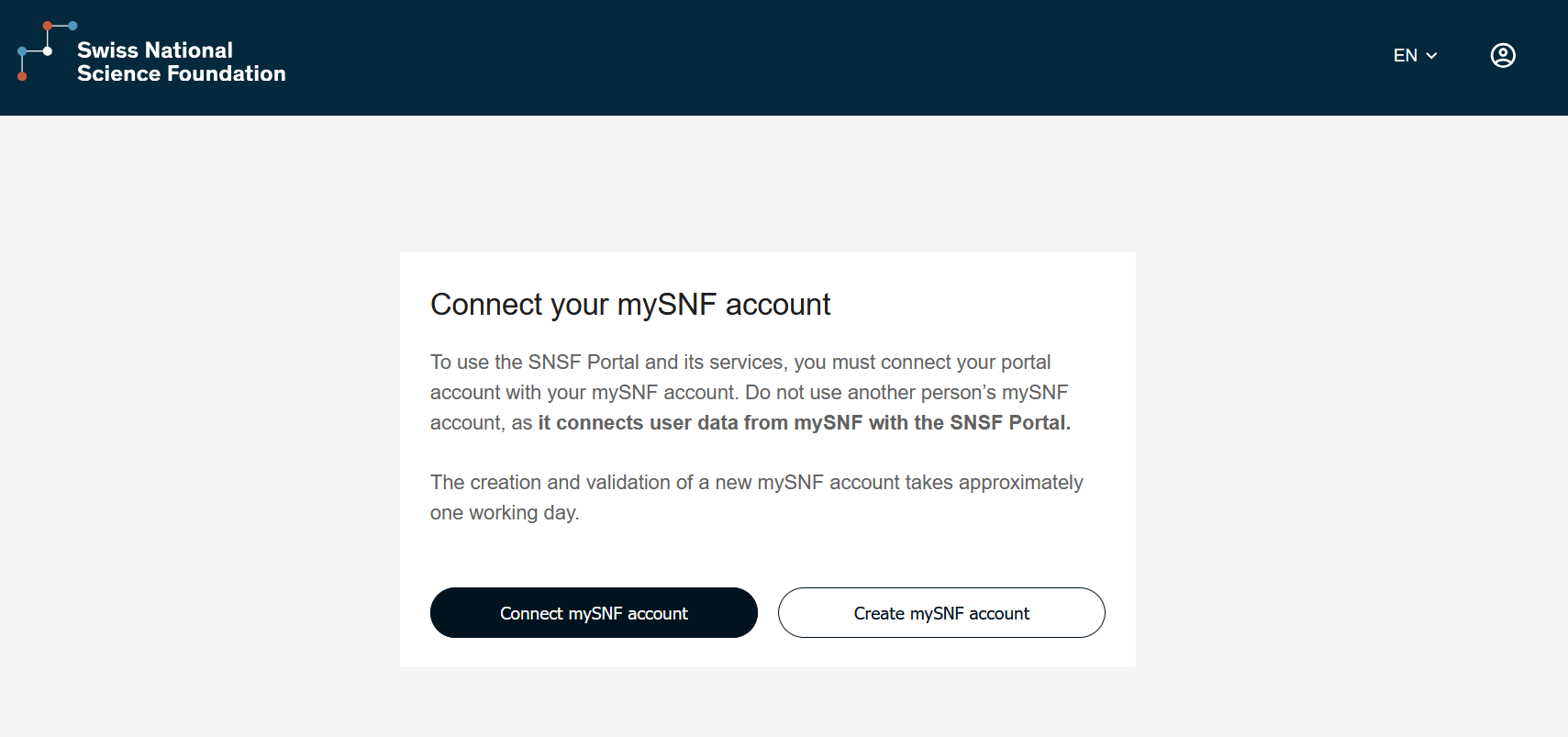Click the white dot in the logo's center
Viewport: 1568px width, 737px height.
click(x=48, y=51)
